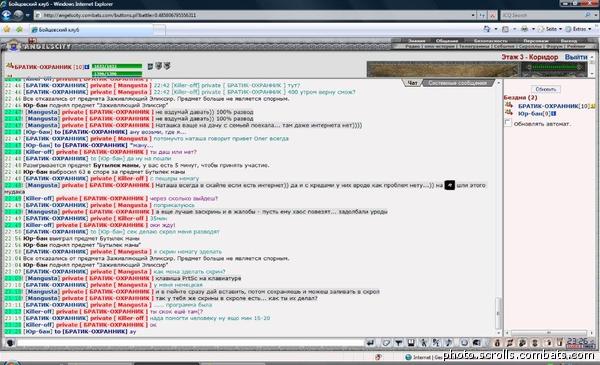Click the green health progress bar
The height and width of the screenshot is (365, 600).
(x=117, y=66)
